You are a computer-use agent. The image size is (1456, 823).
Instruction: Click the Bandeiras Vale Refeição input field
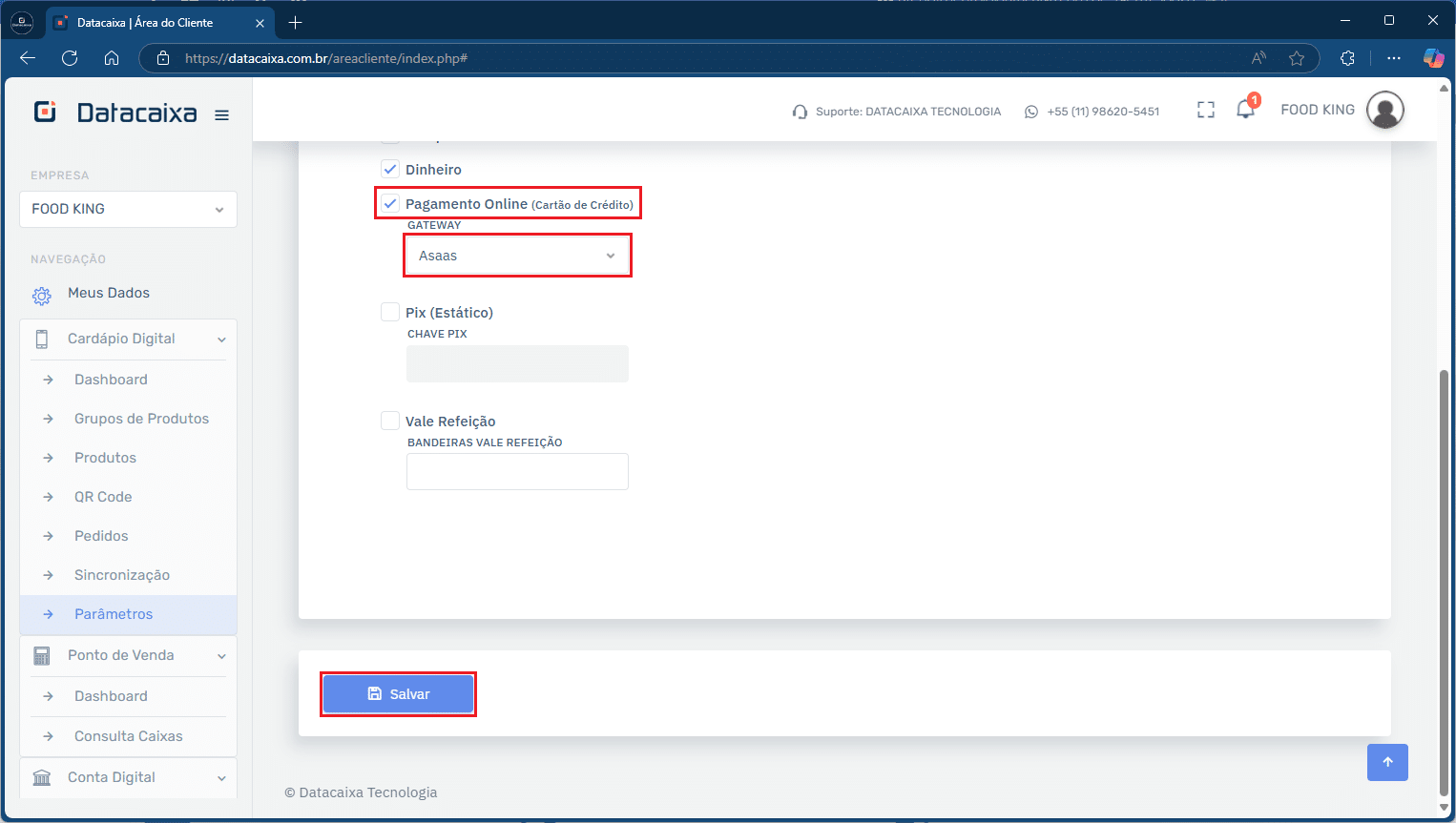(x=517, y=472)
